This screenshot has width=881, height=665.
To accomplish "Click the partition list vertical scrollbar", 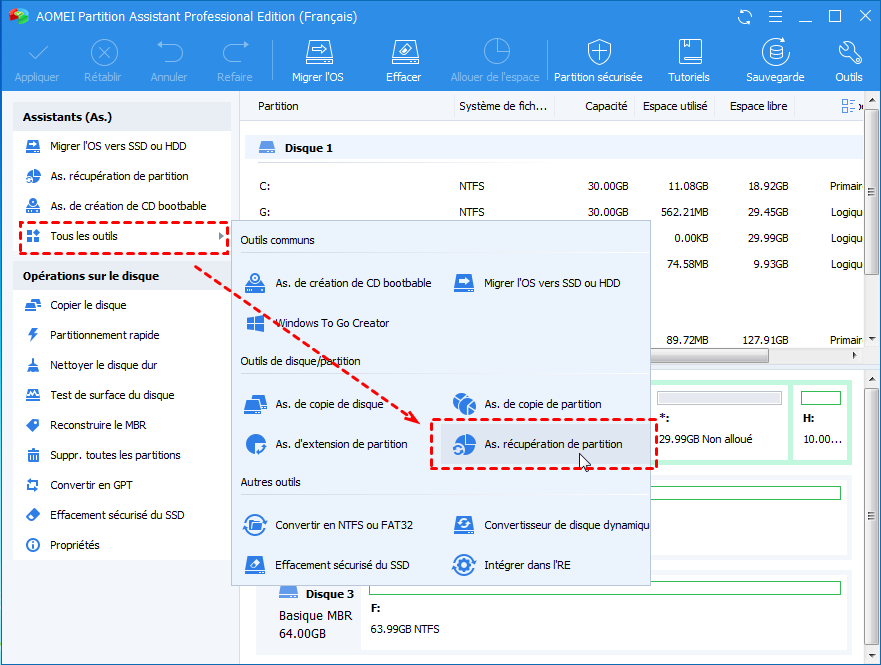I will click(x=871, y=192).
